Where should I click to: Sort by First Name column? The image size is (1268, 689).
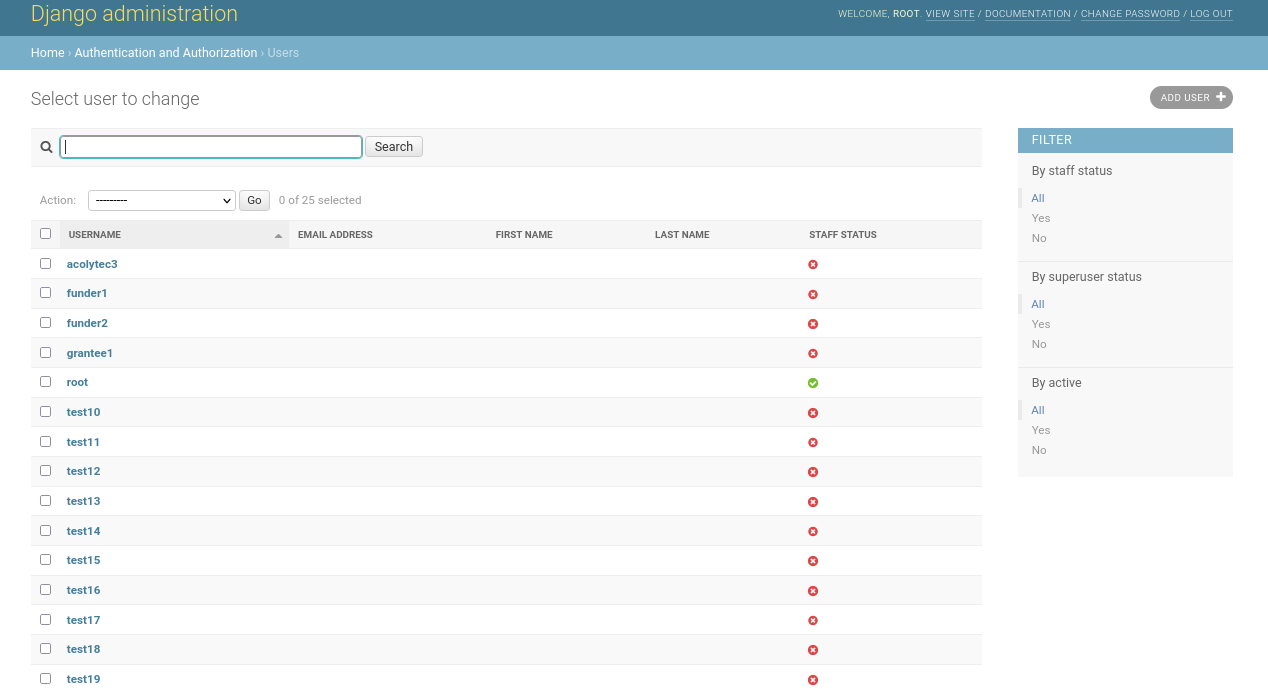click(524, 235)
